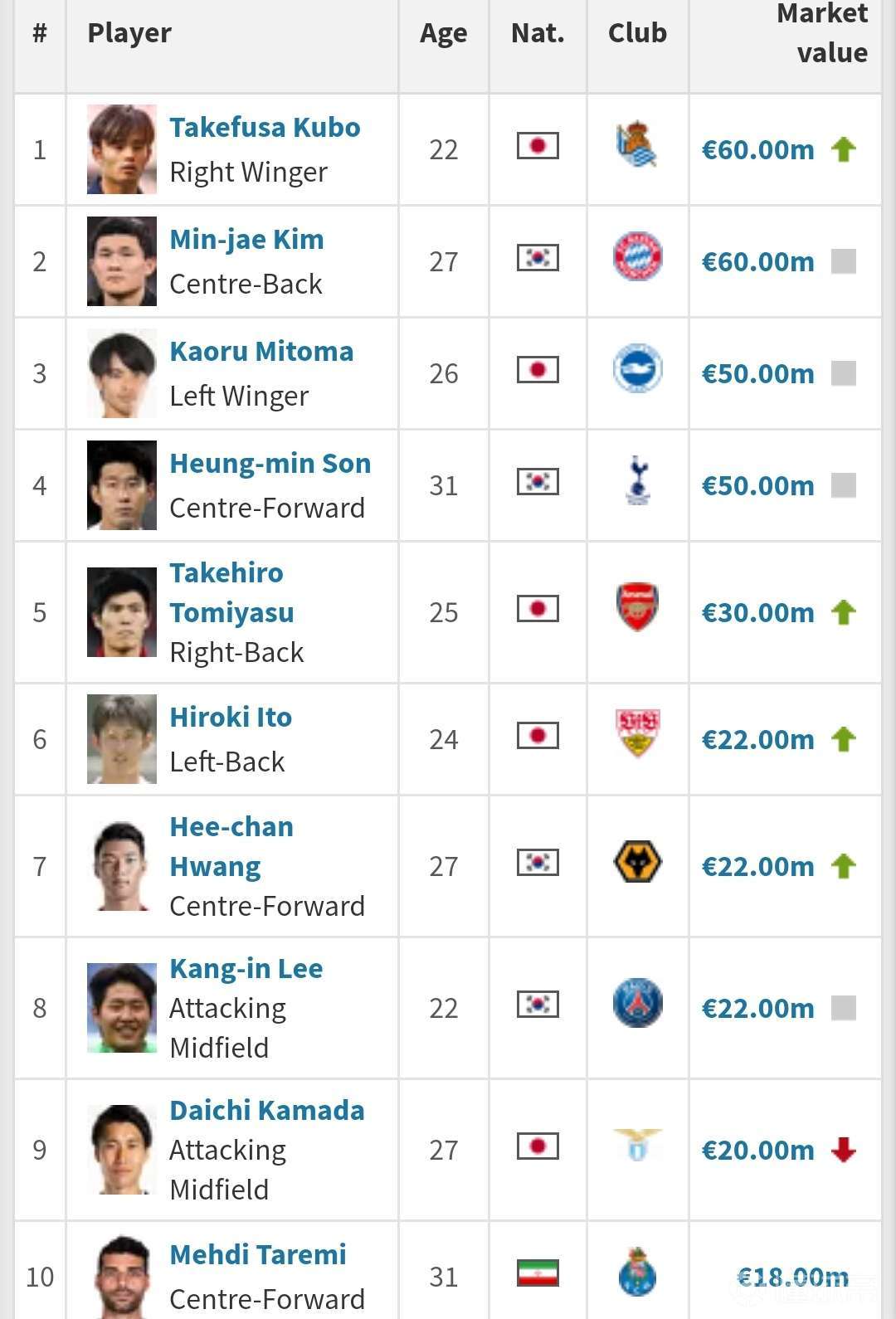Click the Arsenal club crest
The width and height of the screenshot is (896, 1319).
coord(637,607)
